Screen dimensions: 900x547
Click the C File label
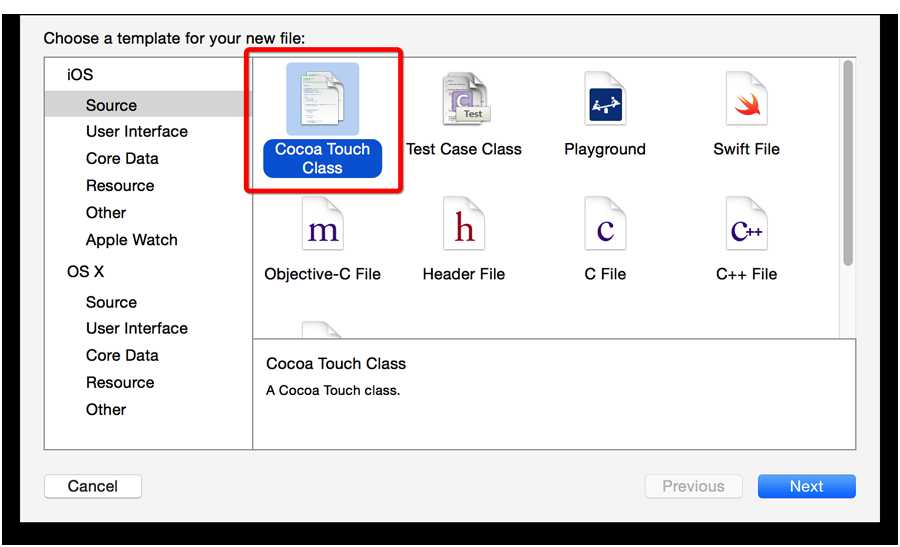[605, 274]
